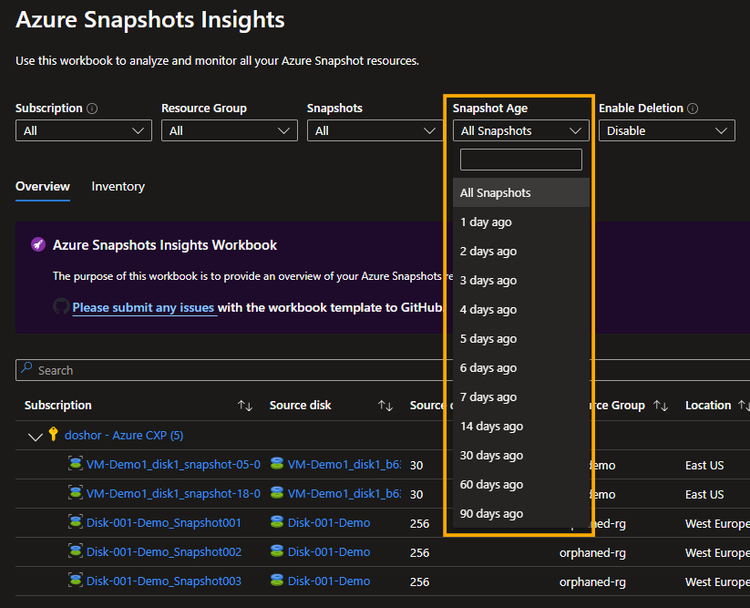This screenshot has height=608, width=750.
Task: Click snapshot icon beside Disk-001-Demo_Snapshot001
Action: (x=75, y=522)
